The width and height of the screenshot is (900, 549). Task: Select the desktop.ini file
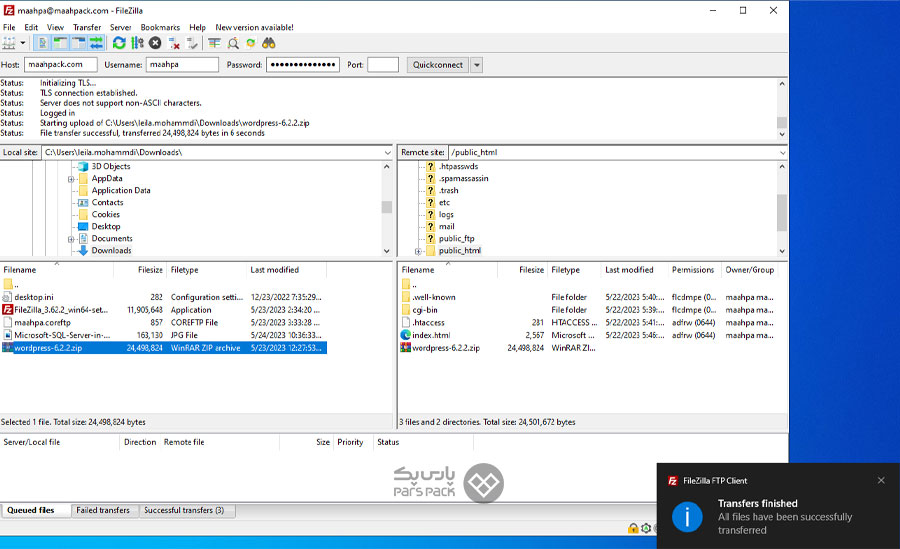pyautogui.click(x=34, y=297)
